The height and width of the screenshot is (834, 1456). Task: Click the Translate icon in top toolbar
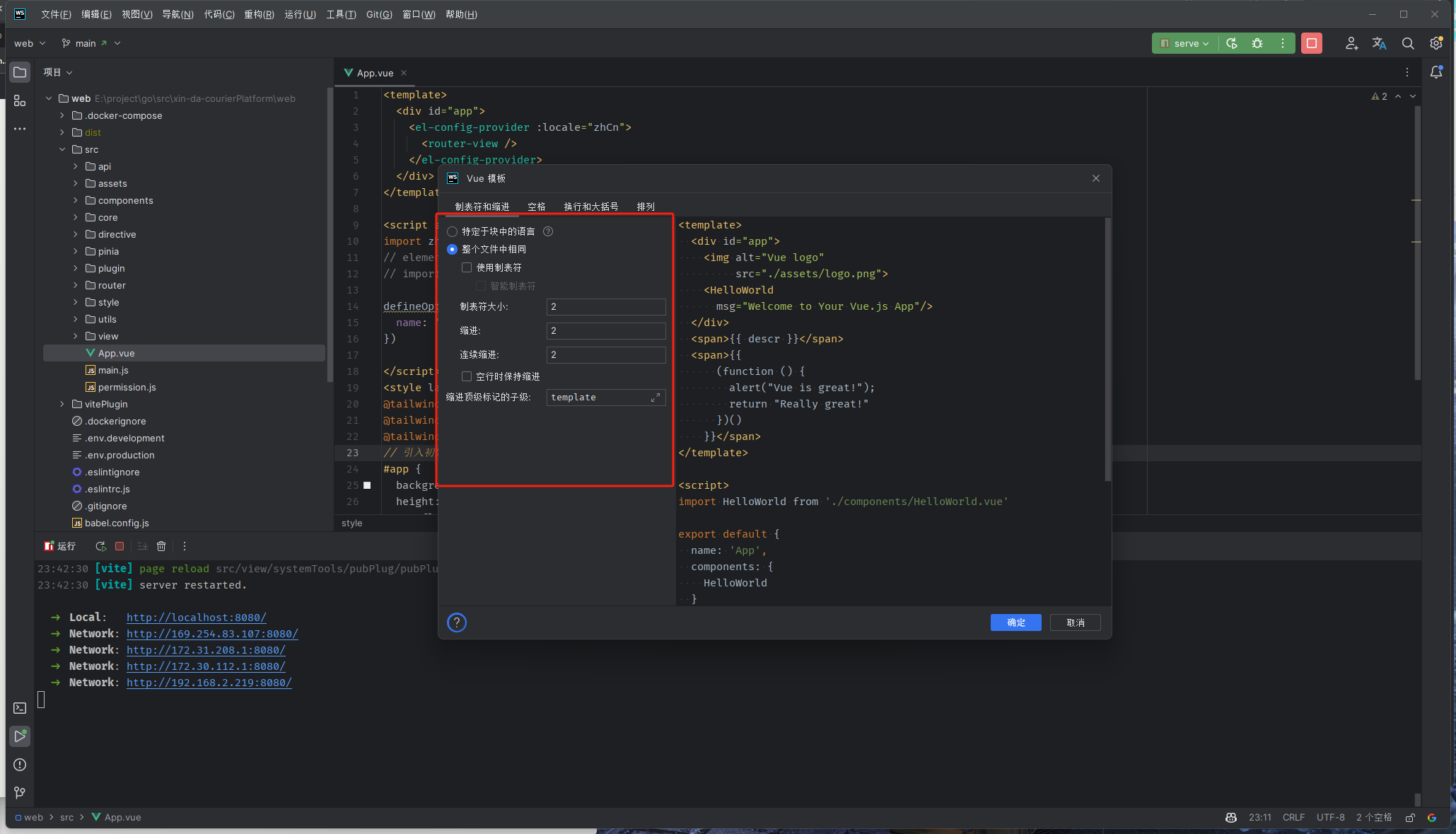point(1380,43)
